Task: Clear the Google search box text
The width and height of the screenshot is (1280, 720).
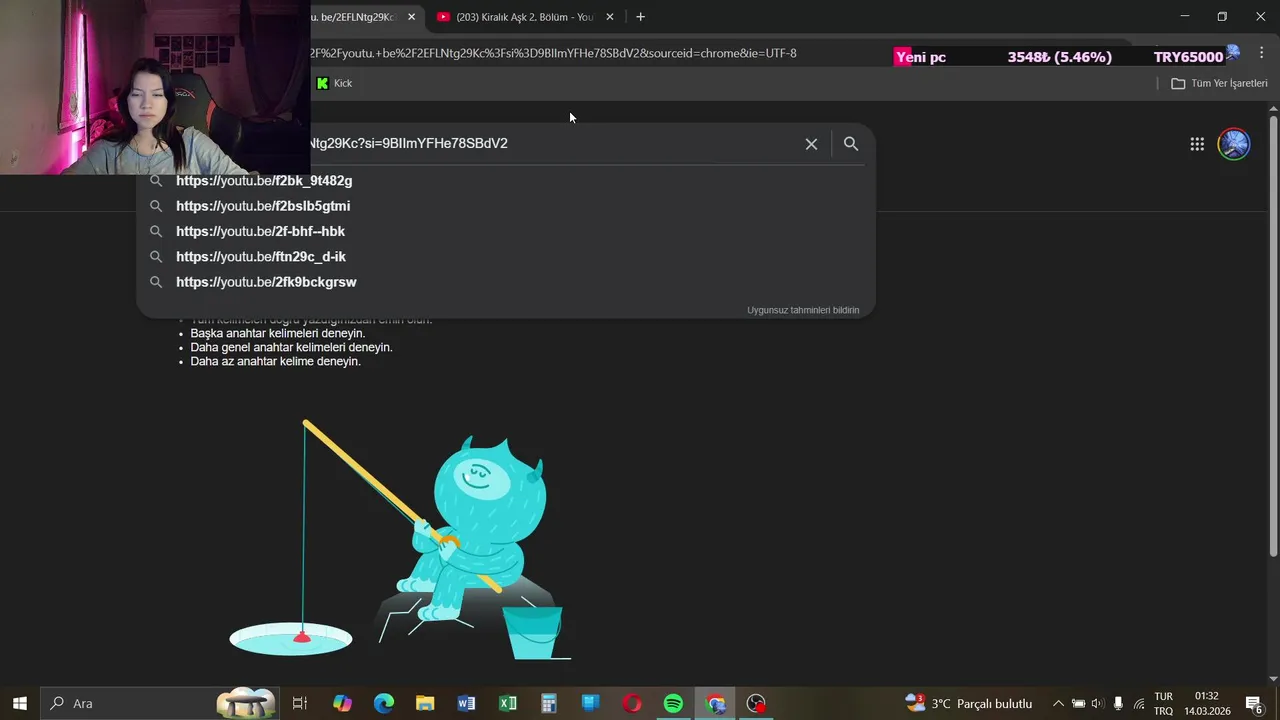Action: click(811, 144)
